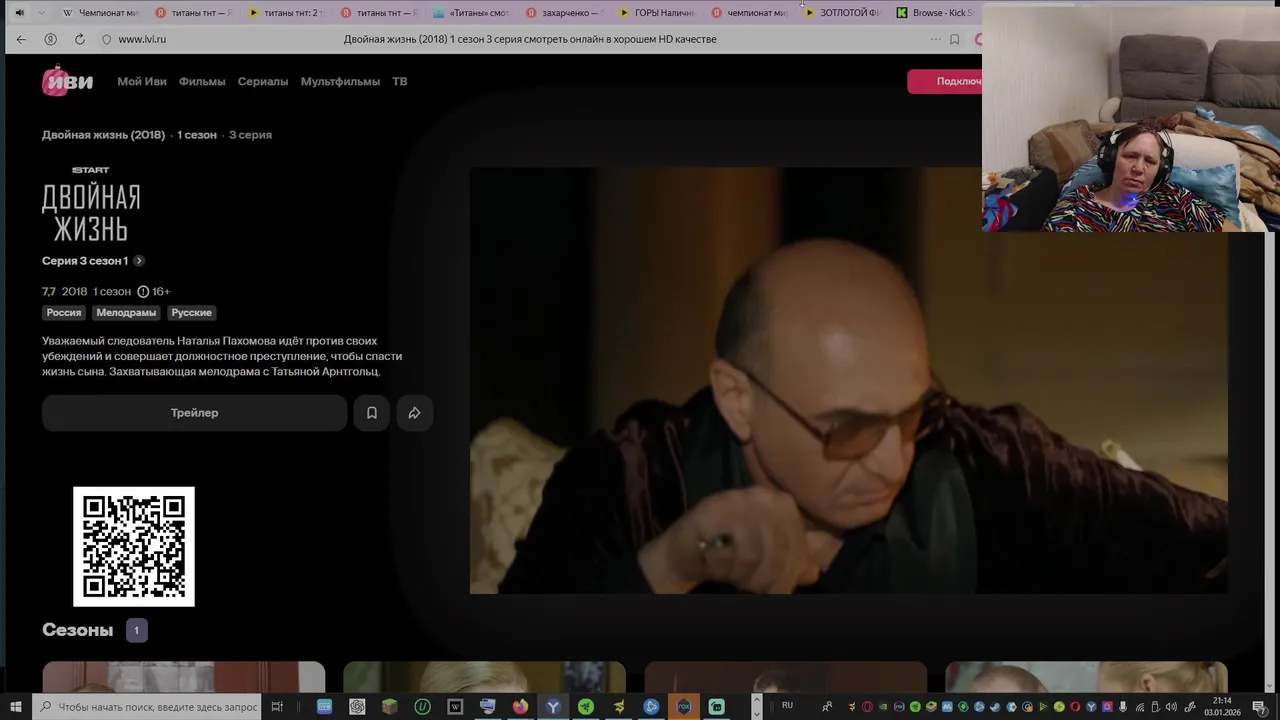Switch to the титаны тнт: 2 video tab
1280x720 pixels.
[x=288, y=13]
